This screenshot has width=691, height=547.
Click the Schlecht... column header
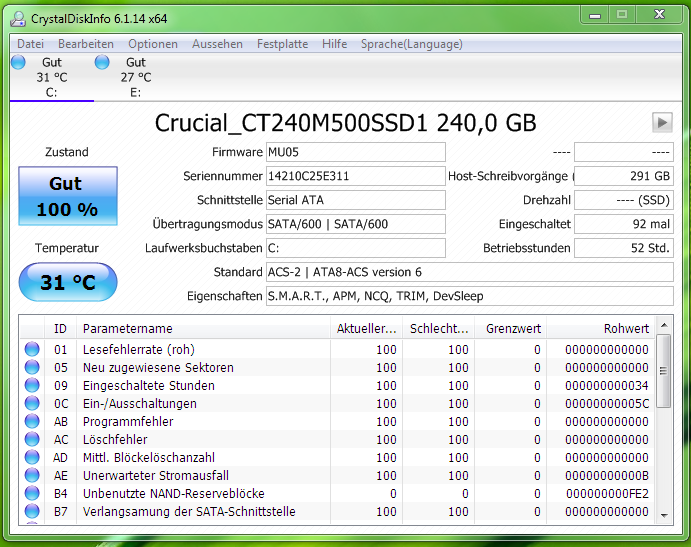click(438, 328)
